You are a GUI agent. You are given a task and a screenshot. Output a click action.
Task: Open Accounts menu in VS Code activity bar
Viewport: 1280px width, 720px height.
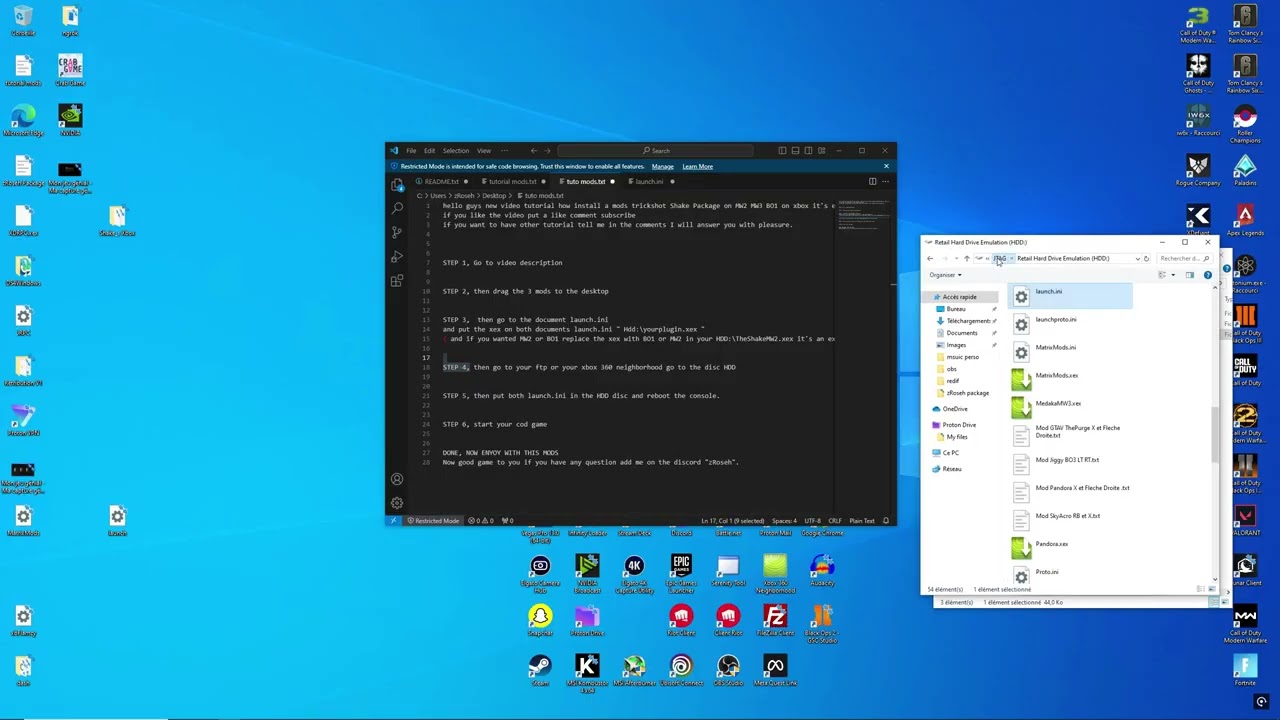coord(397,479)
